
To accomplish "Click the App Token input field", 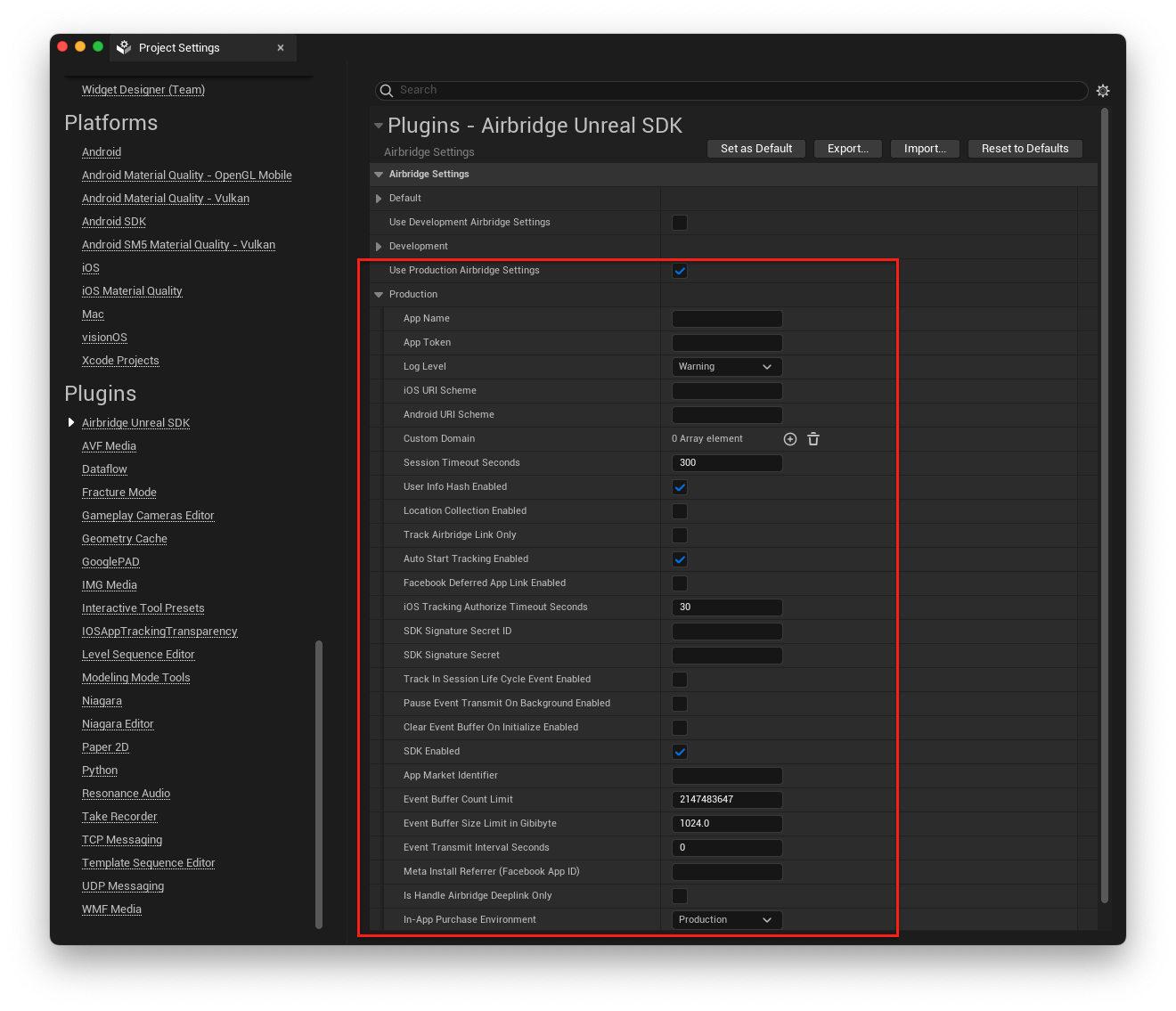I will [x=727, y=343].
